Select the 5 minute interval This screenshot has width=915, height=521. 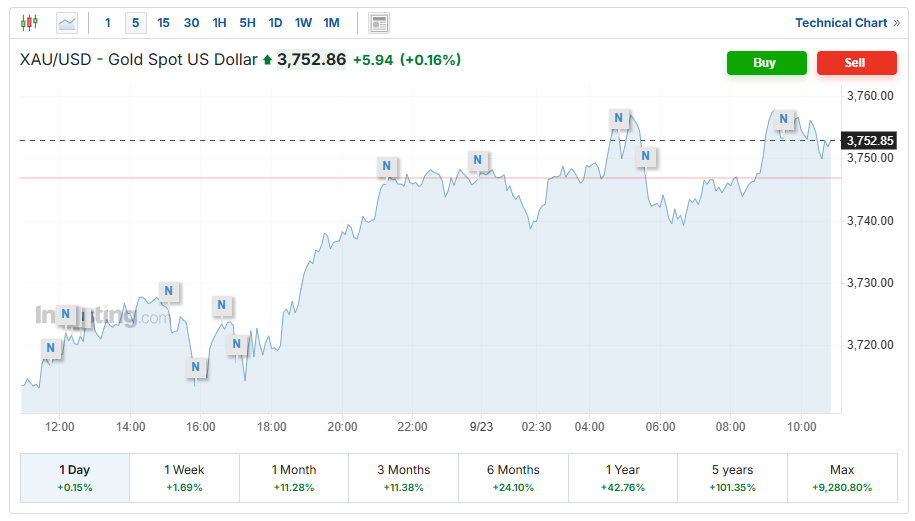point(135,22)
